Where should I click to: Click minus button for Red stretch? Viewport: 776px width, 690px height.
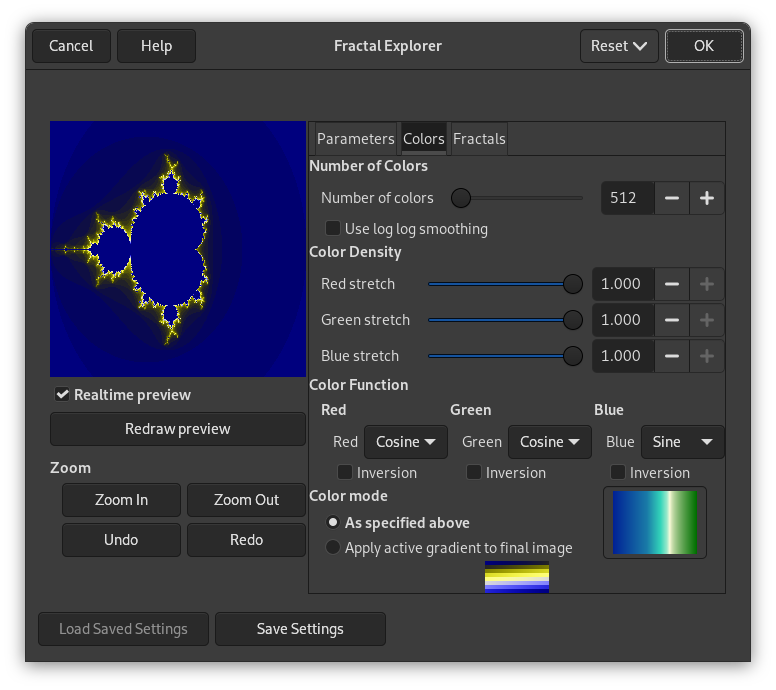pos(672,284)
